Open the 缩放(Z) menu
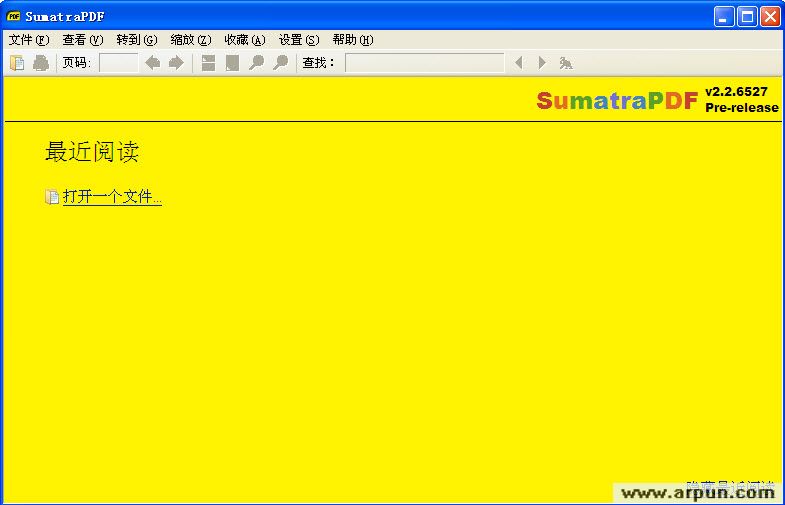The image size is (785, 505). point(191,40)
